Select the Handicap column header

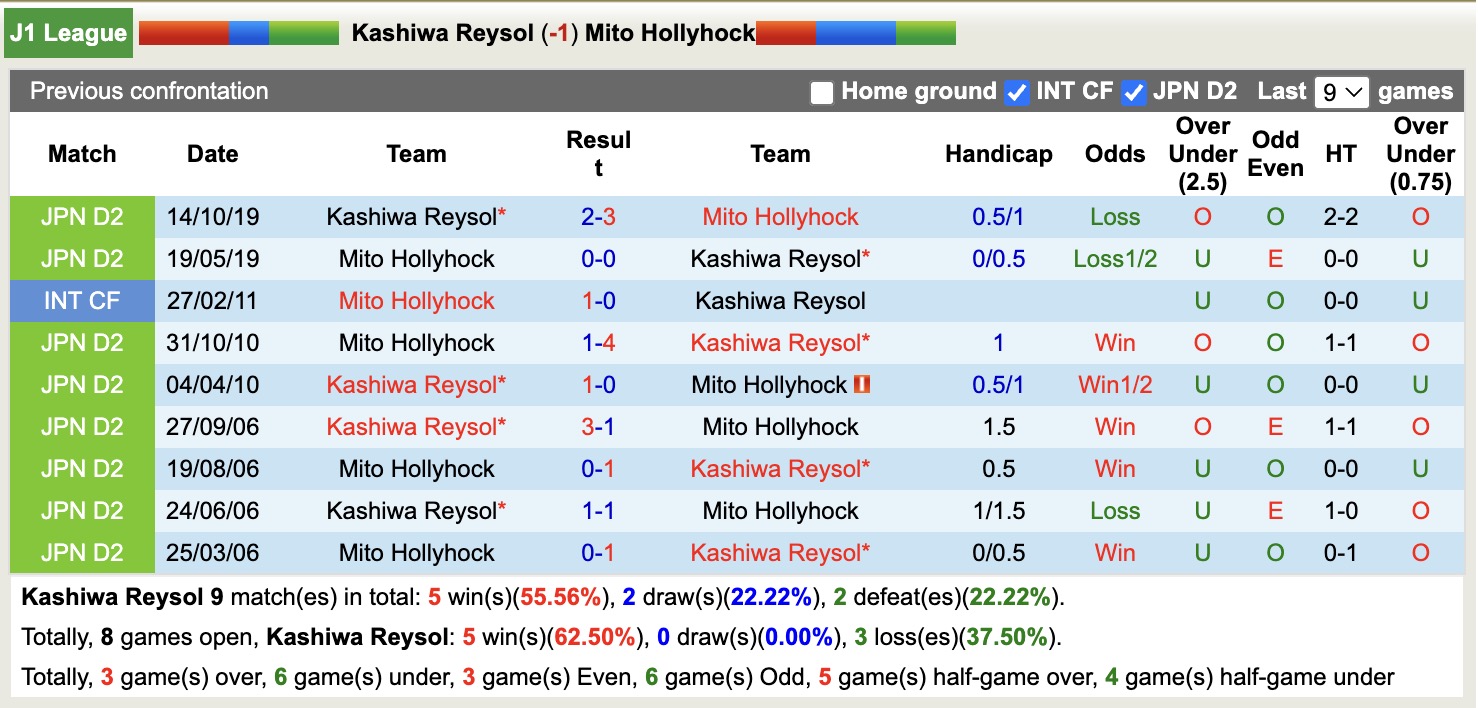pyautogui.click(x=998, y=154)
